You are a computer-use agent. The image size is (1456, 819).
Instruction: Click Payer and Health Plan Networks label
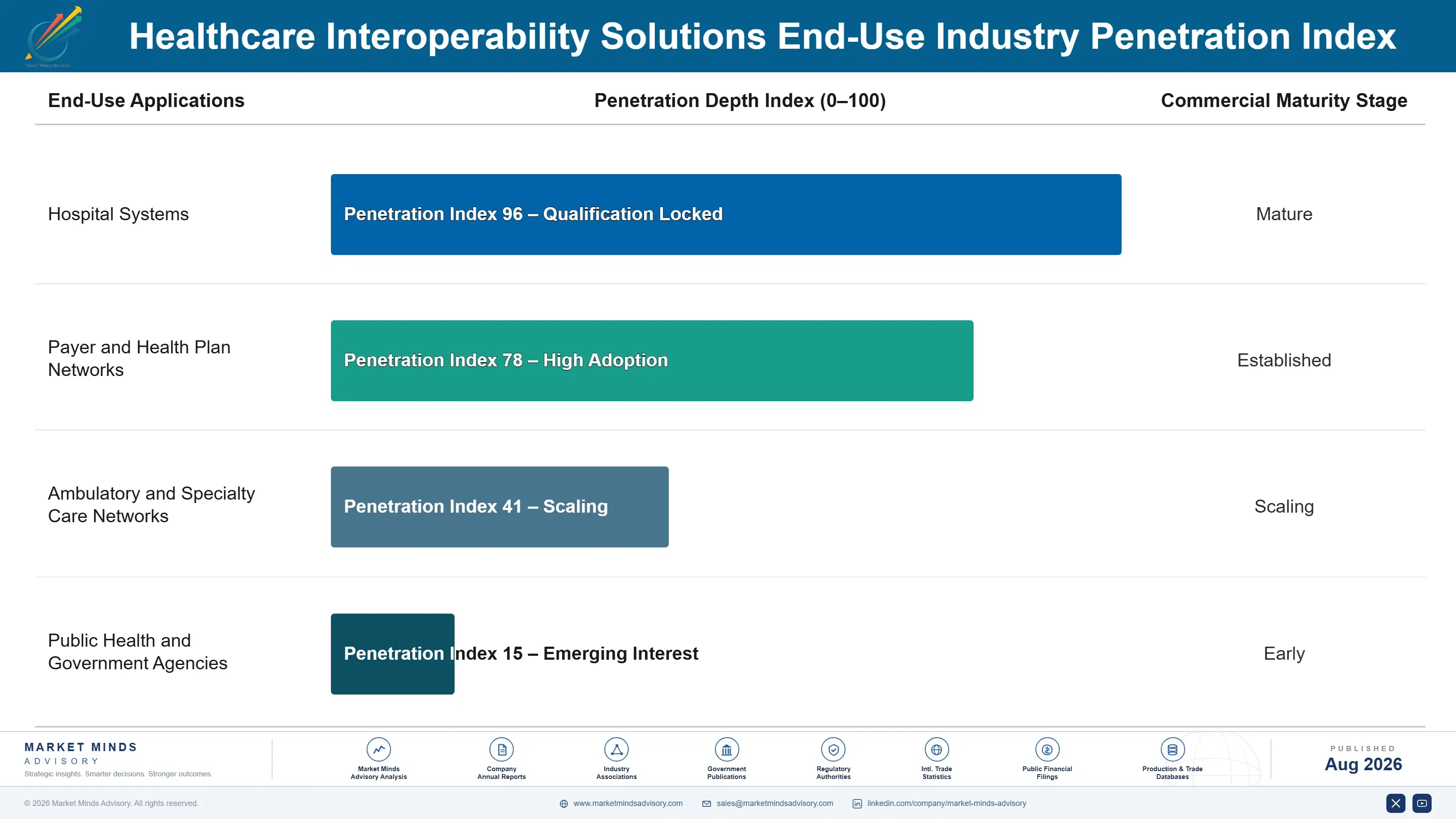139,358
